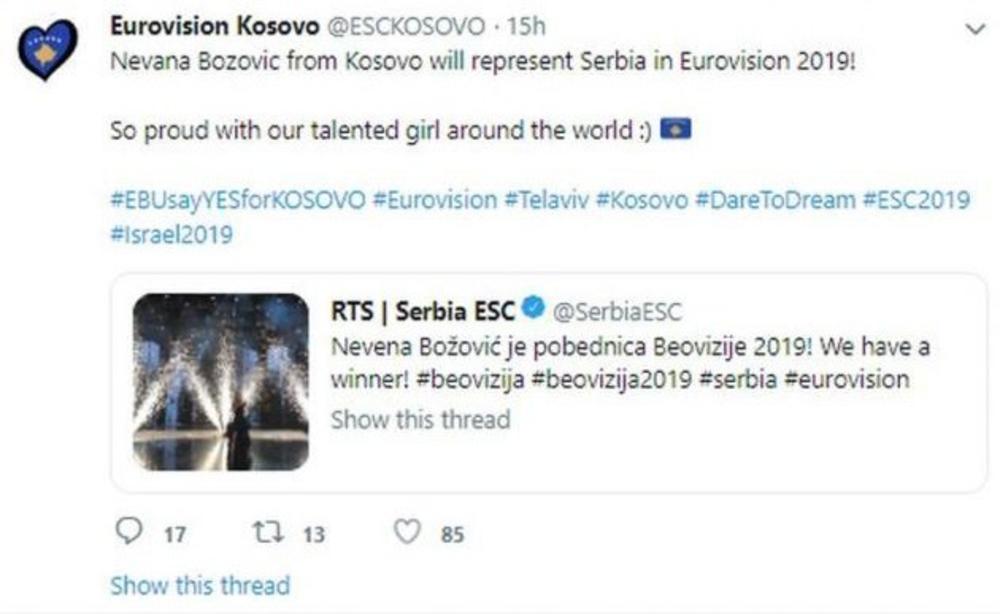The image size is (1000, 614).
Task: Click the reply speech bubble icon
Action: click(129, 533)
